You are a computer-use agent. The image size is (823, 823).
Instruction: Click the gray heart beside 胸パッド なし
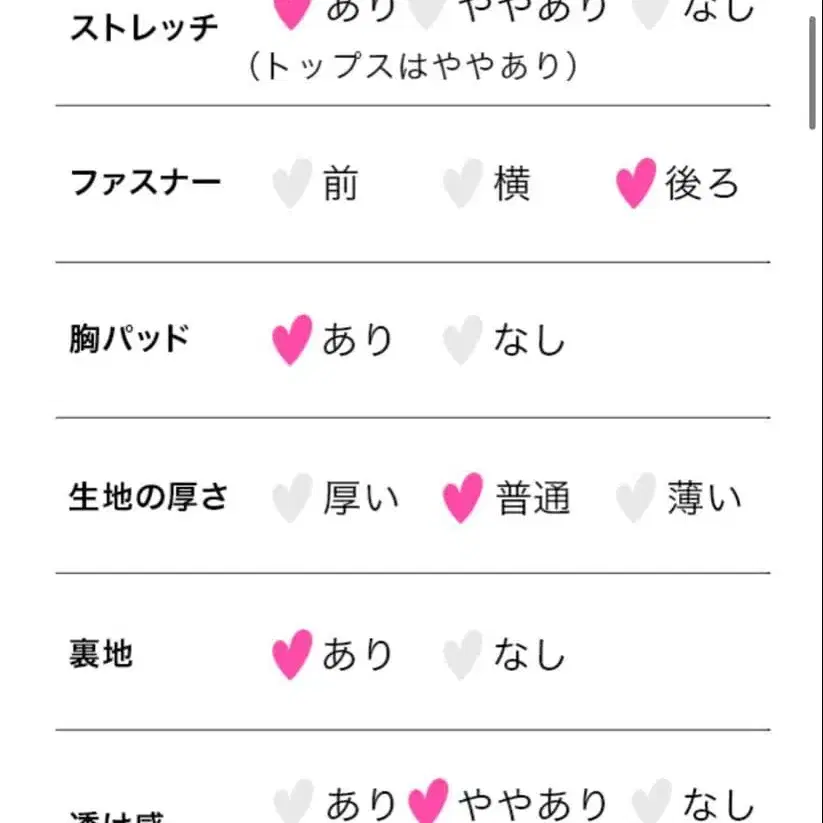click(x=463, y=340)
